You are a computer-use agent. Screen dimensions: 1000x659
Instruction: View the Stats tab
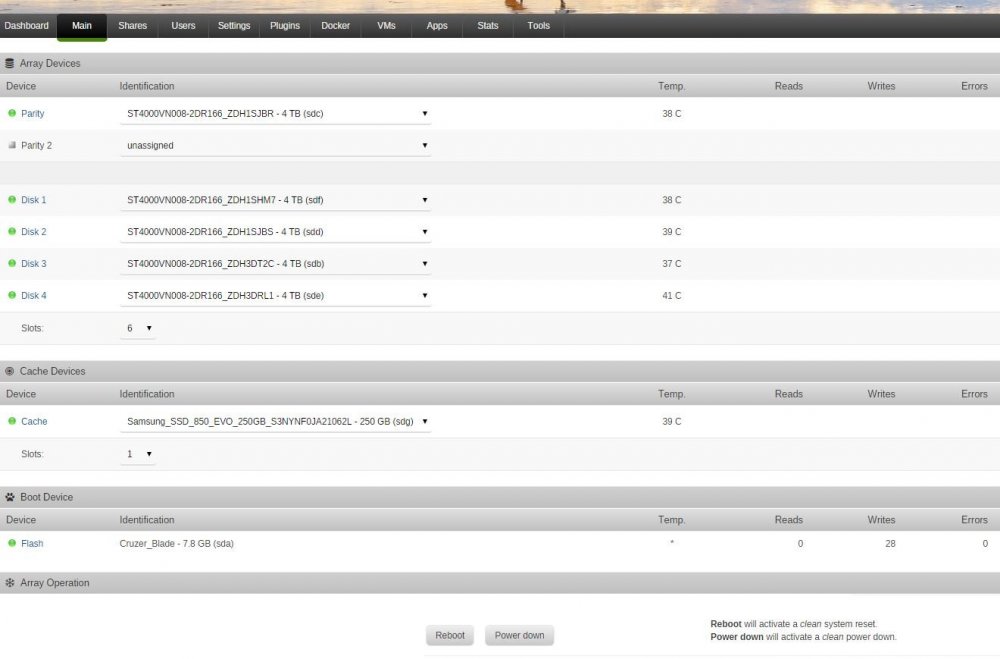(488, 26)
